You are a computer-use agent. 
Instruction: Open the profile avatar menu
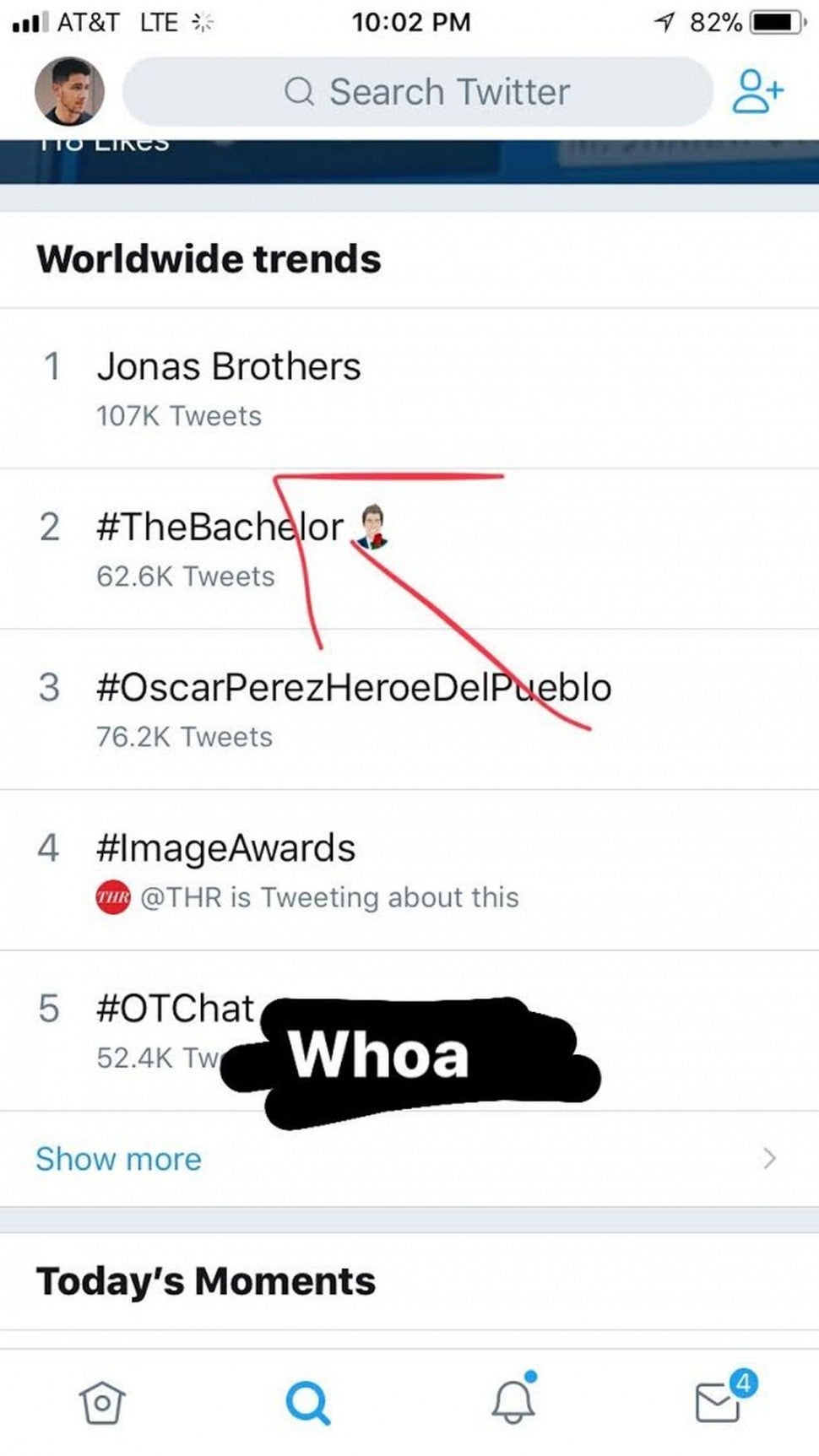tap(69, 91)
